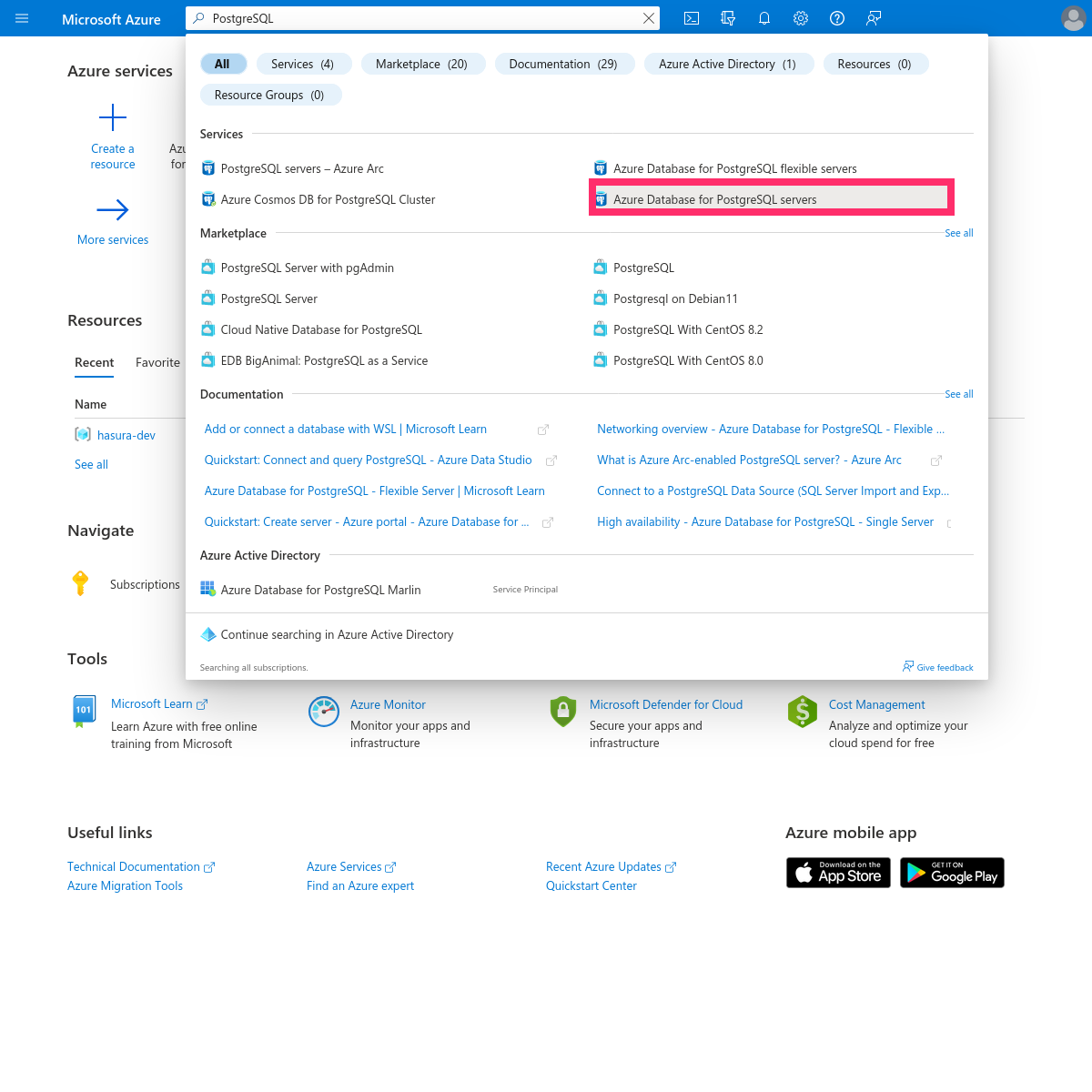The image size is (1092, 1092).
Task: Click the Azure Monitor icon
Action: point(324,711)
